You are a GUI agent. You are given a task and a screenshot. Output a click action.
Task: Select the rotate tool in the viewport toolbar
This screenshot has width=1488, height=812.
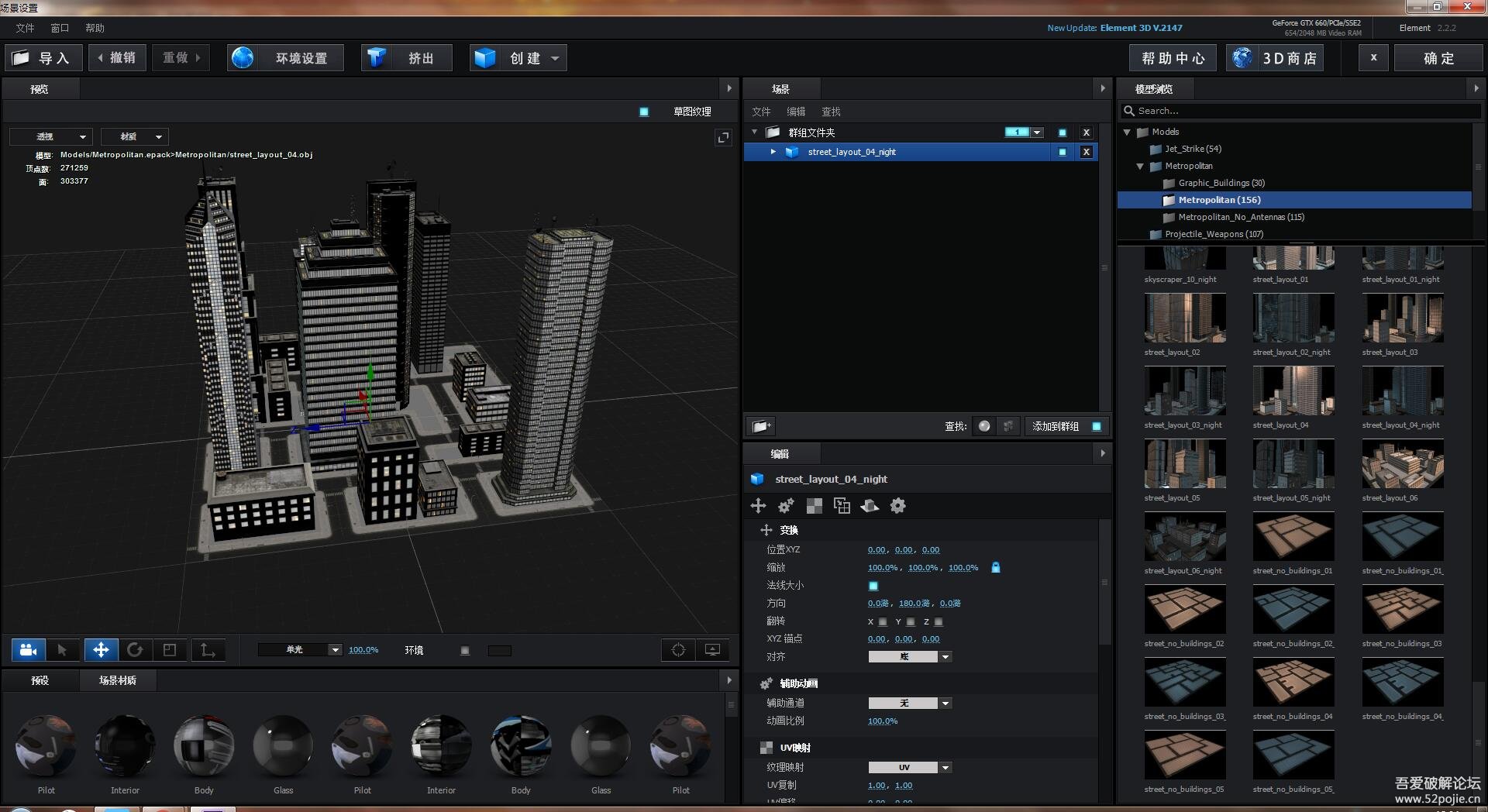[x=136, y=650]
